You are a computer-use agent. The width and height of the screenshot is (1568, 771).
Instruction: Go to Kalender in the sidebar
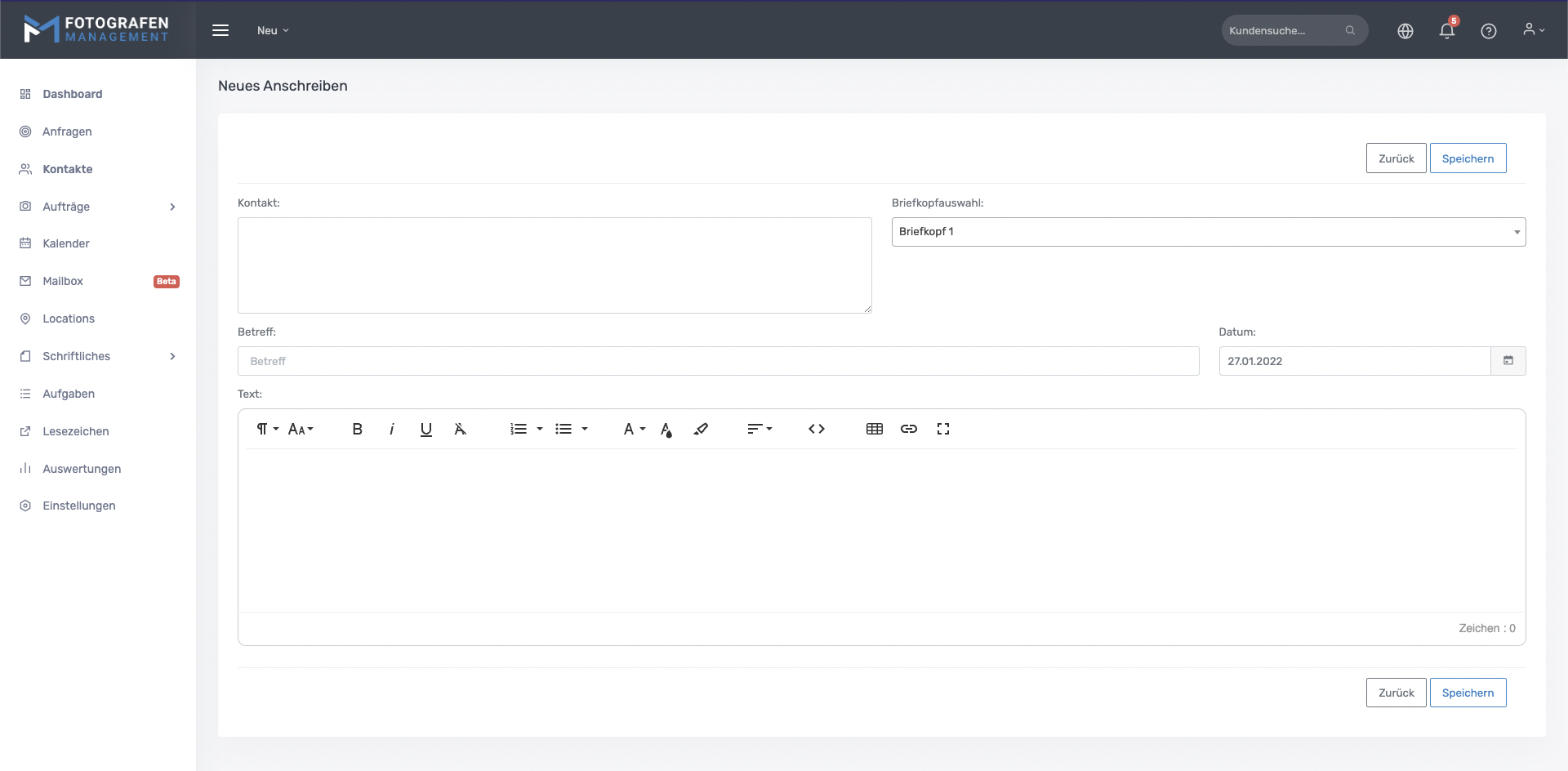[66, 243]
